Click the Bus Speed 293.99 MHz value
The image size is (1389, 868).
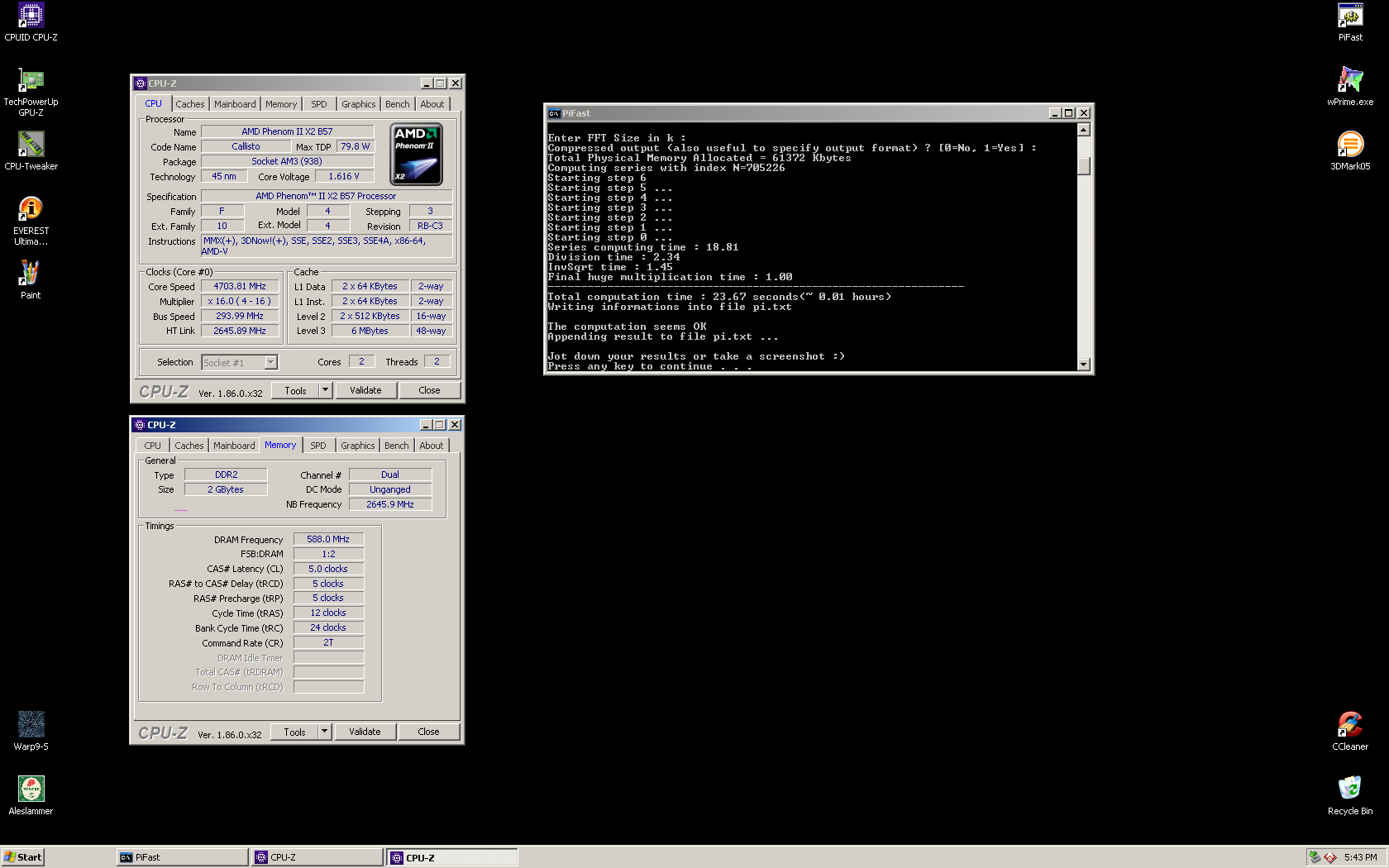(240, 316)
